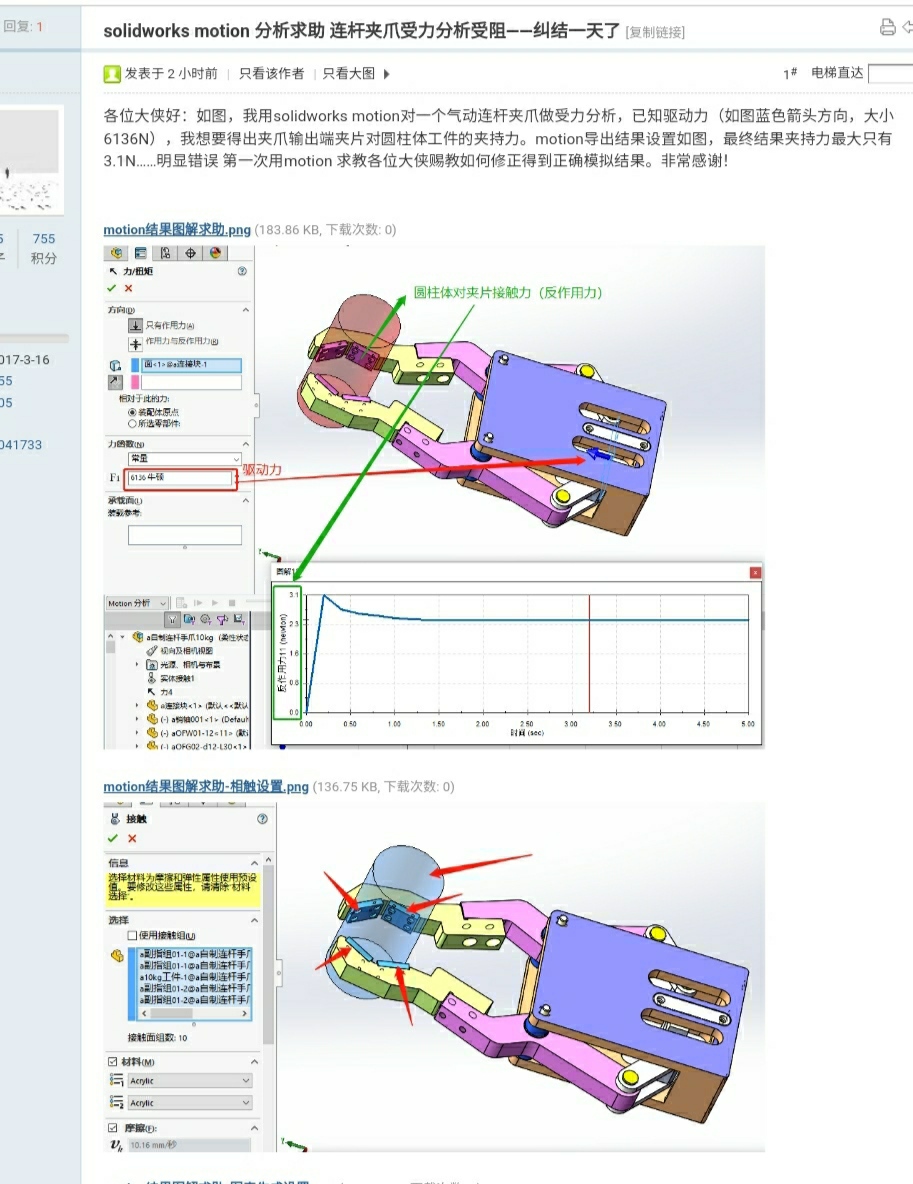Toggle the 材料(M) checkbox

pyautogui.click(x=113, y=1062)
